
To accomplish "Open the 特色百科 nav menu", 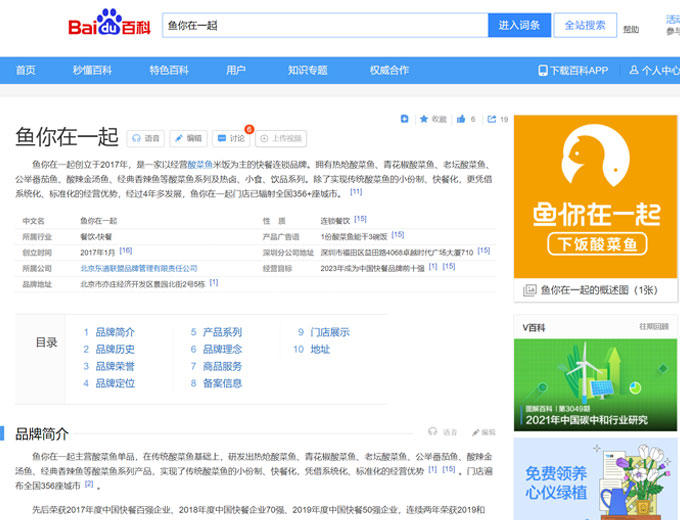I will click(x=169, y=70).
